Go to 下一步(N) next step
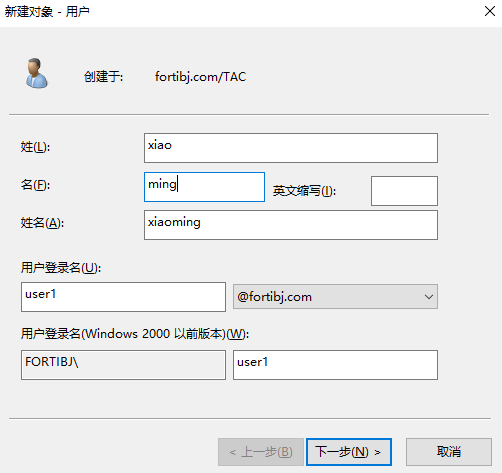Viewport: 502px width, 473px height. click(x=349, y=452)
